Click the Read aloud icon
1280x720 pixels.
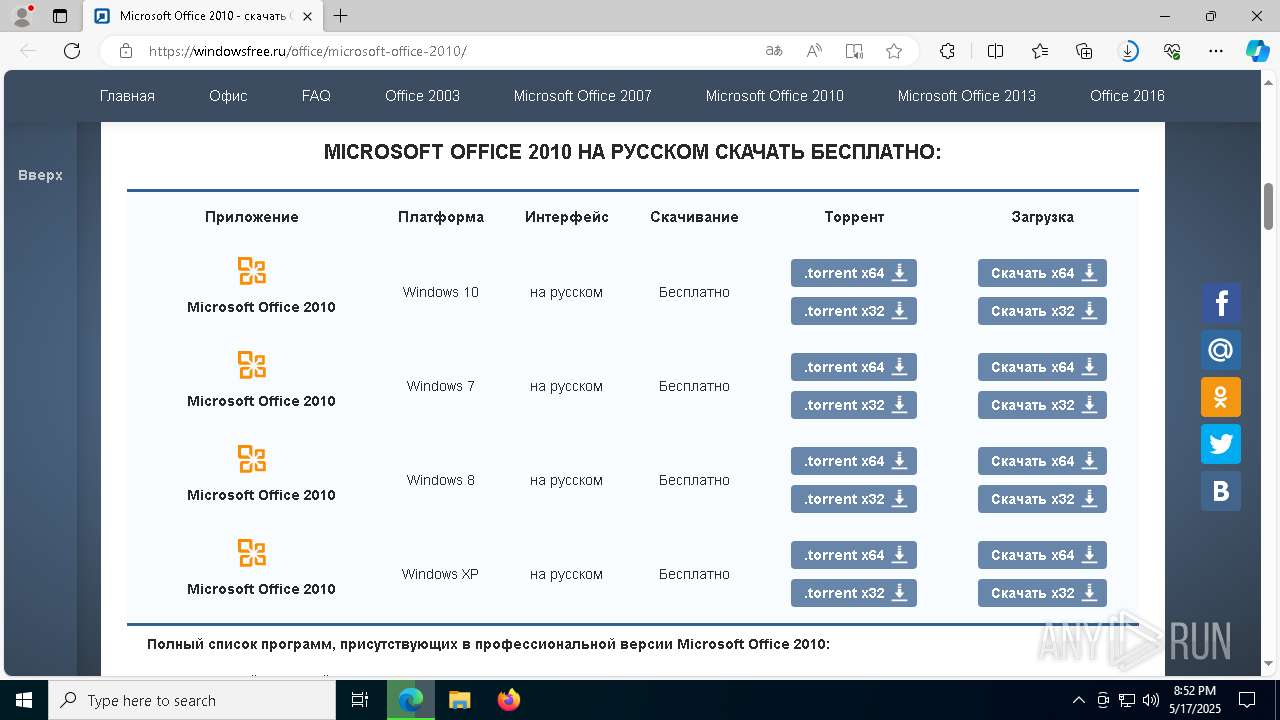(x=814, y=51)
